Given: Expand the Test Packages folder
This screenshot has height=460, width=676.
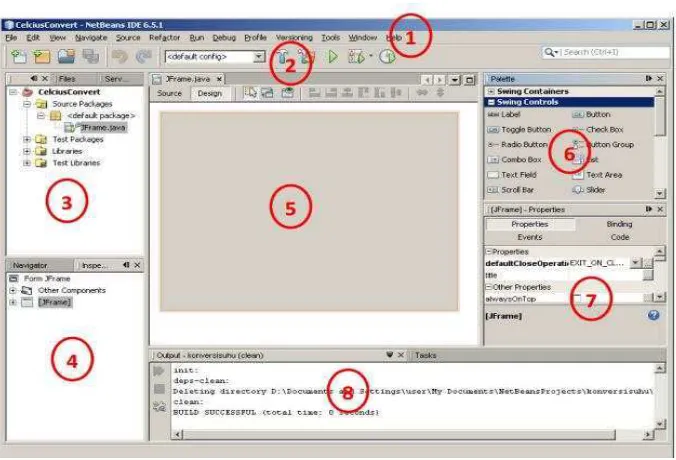Looking at the screenshot, I should (x=27, y=139).
